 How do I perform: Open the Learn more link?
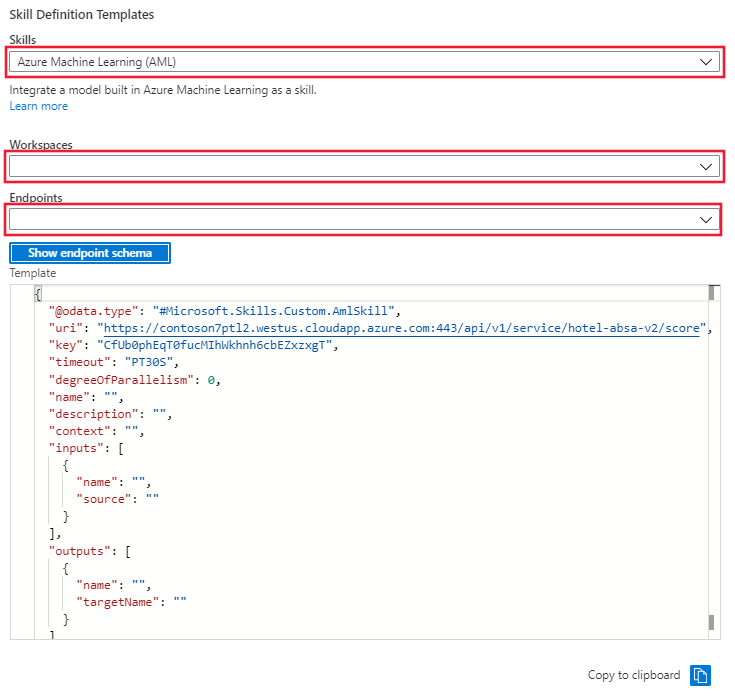pyautogui.click(x=38, y=106)
